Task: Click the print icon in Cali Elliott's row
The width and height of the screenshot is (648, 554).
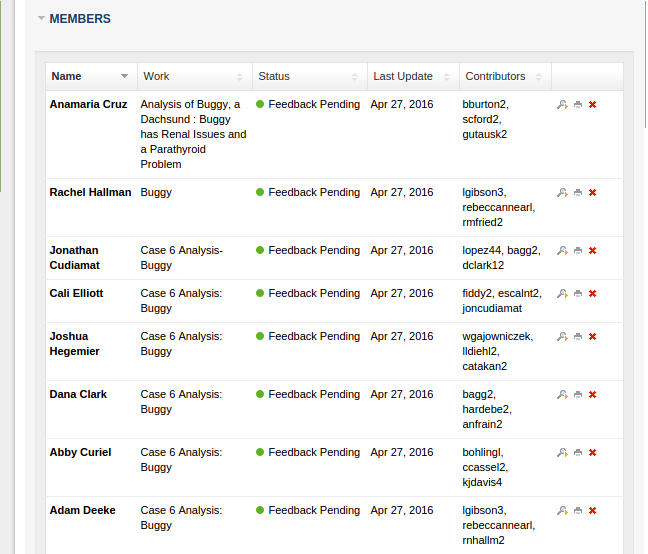Action: click(578, 294)
